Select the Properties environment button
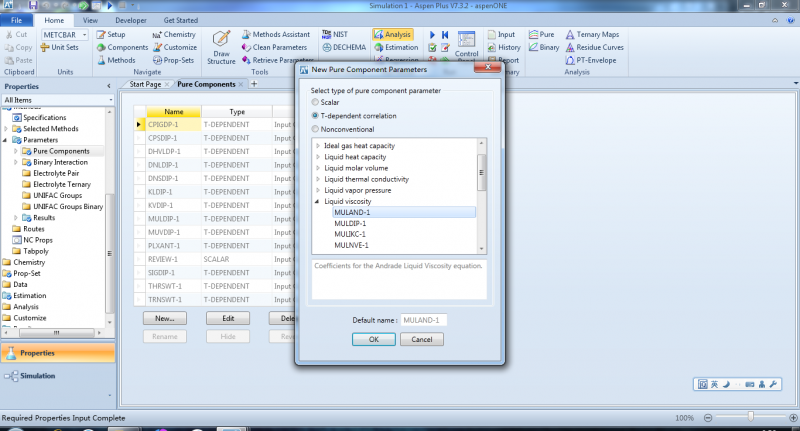This screenshot has height=431, width=800. (x=58, y=353)
